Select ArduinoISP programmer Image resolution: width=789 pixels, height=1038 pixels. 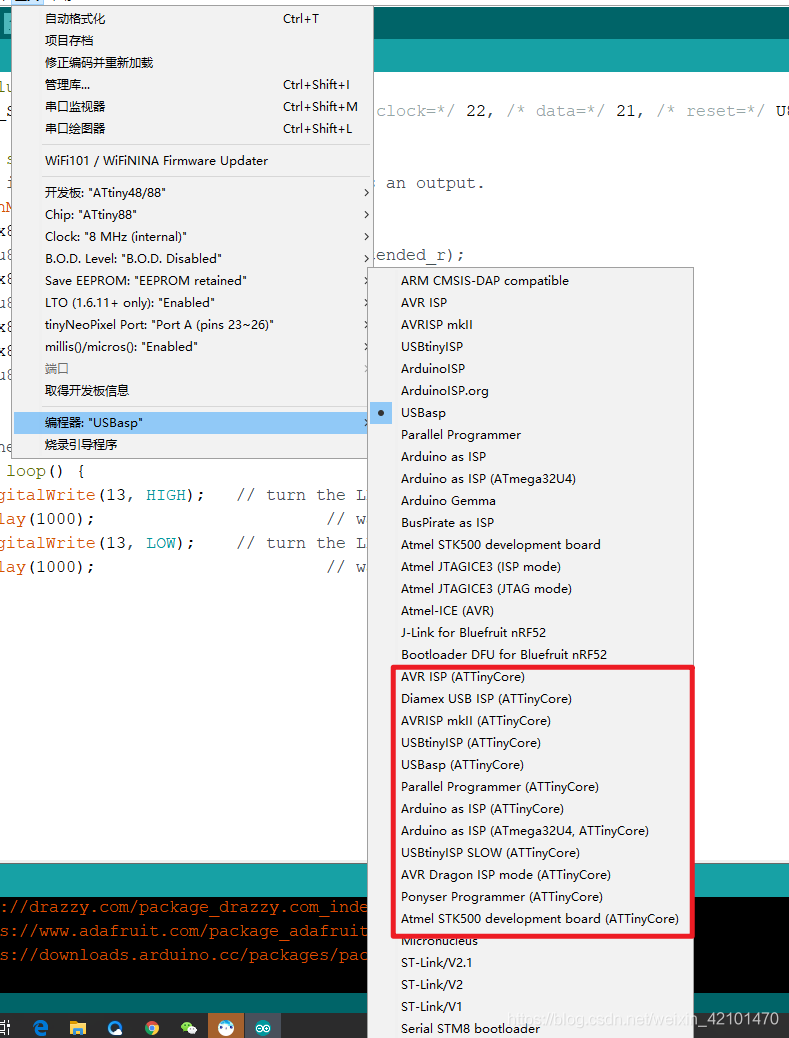(532, 369)
